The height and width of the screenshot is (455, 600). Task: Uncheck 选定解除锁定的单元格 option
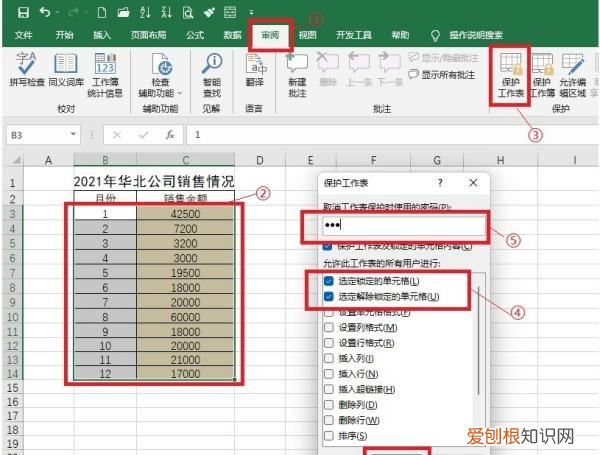pos(328,296)
